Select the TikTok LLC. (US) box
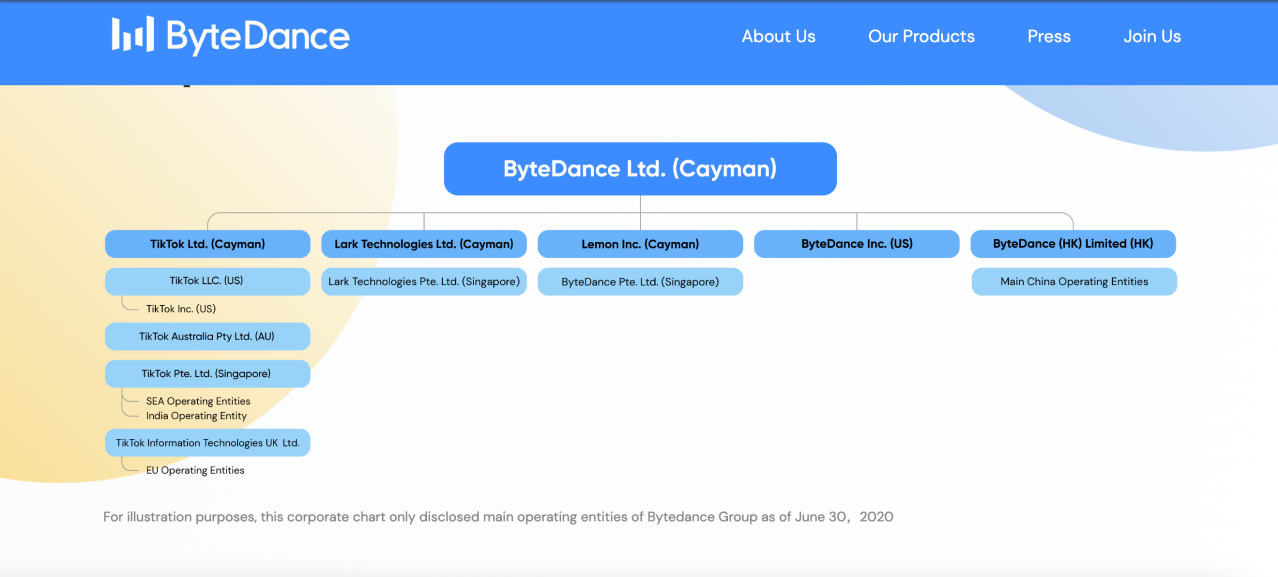The width and height of the screenshot is (1278, 577). [x=207, y=281]
